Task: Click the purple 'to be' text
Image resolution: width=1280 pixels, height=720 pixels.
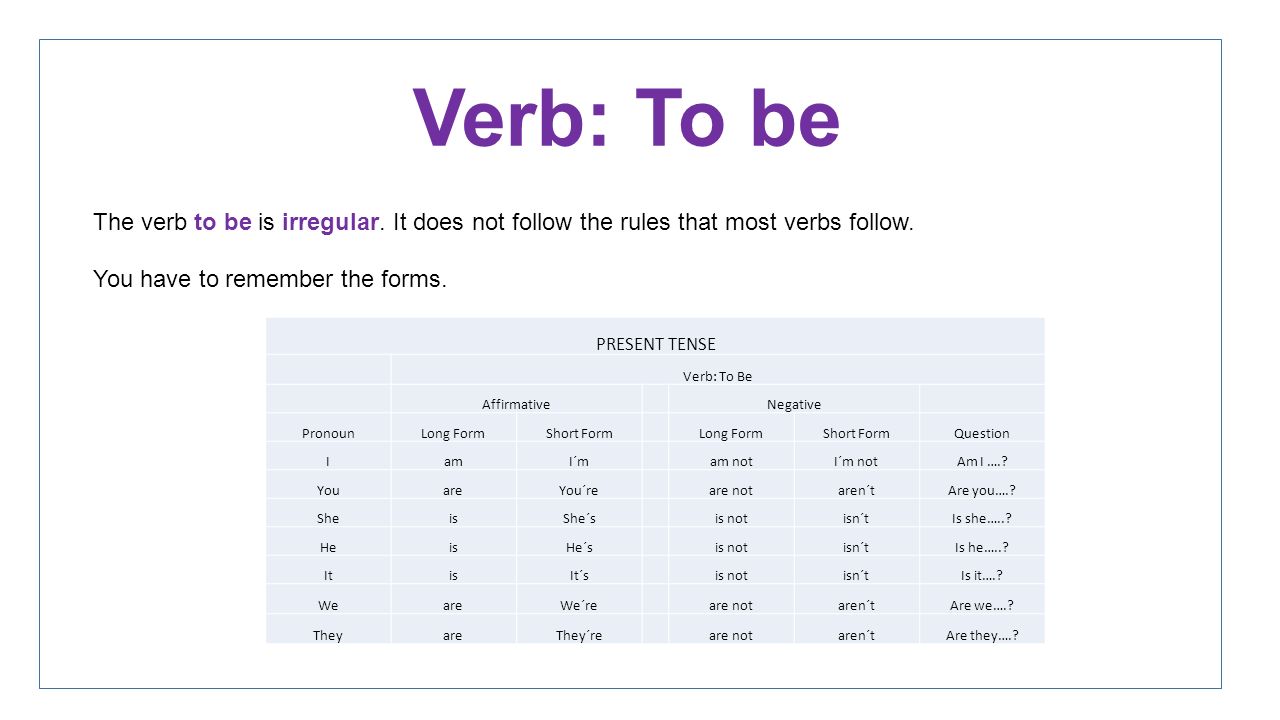Action: (223, 222)
